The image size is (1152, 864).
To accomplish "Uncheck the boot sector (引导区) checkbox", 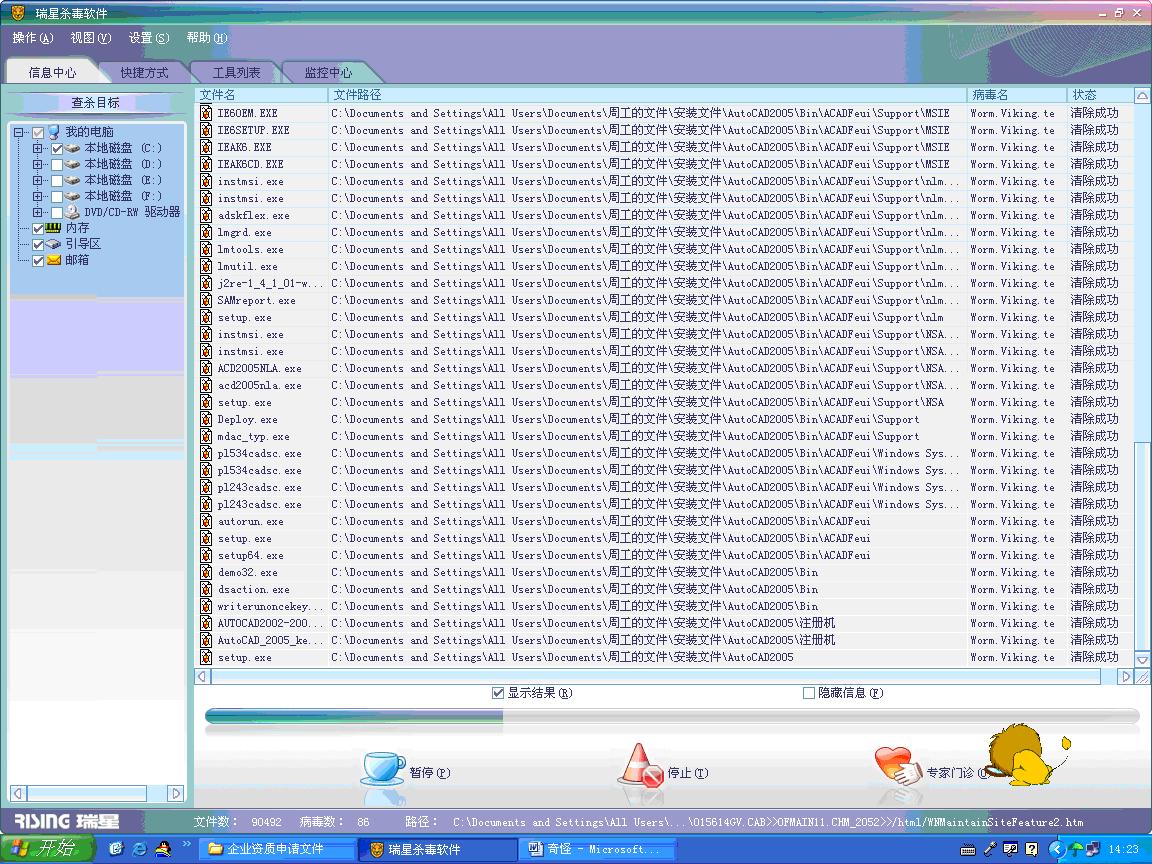I will pos(38,245).
